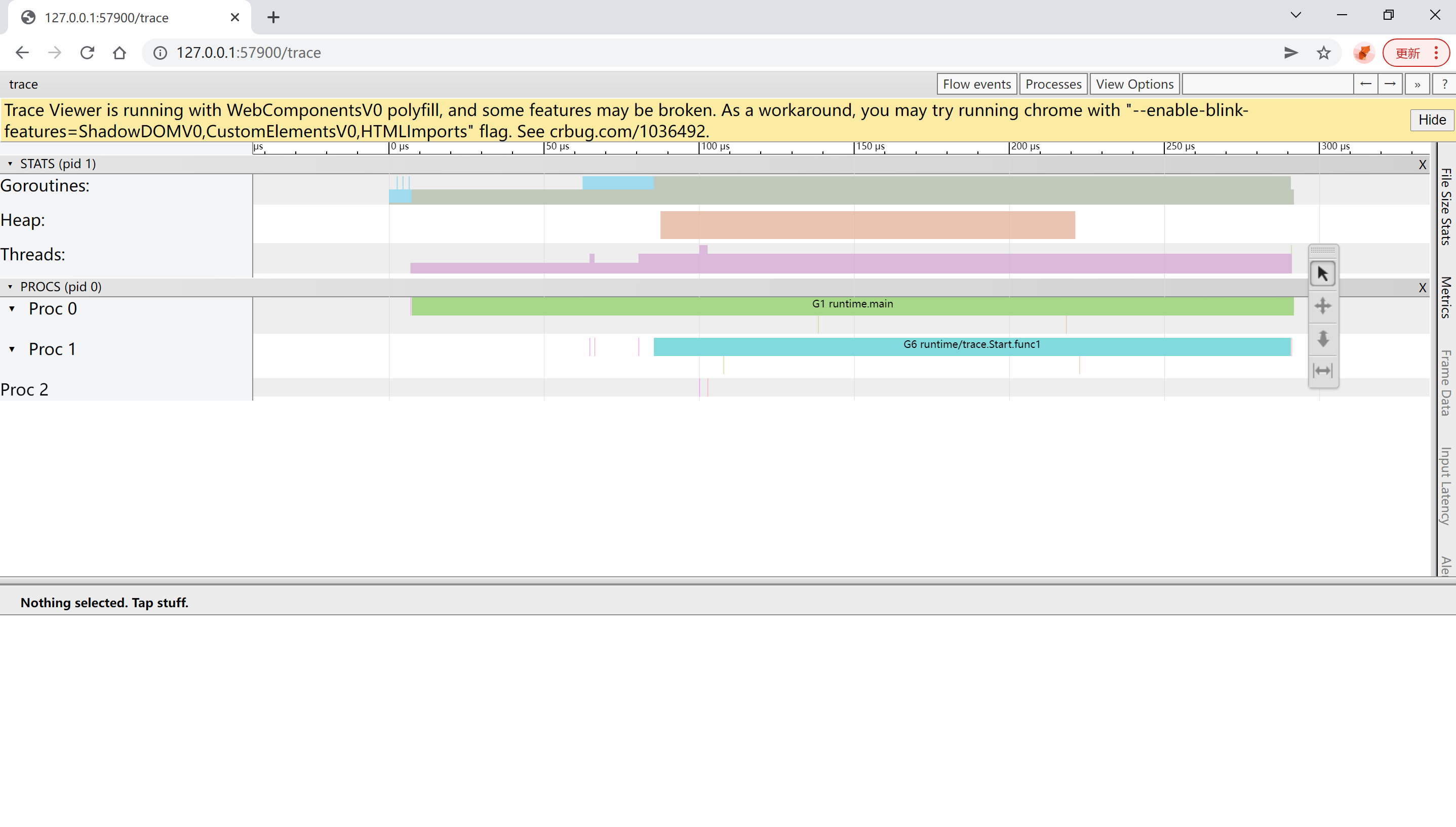Open the Flow events menu
The image size is (1456, 827).
point(976,84)
